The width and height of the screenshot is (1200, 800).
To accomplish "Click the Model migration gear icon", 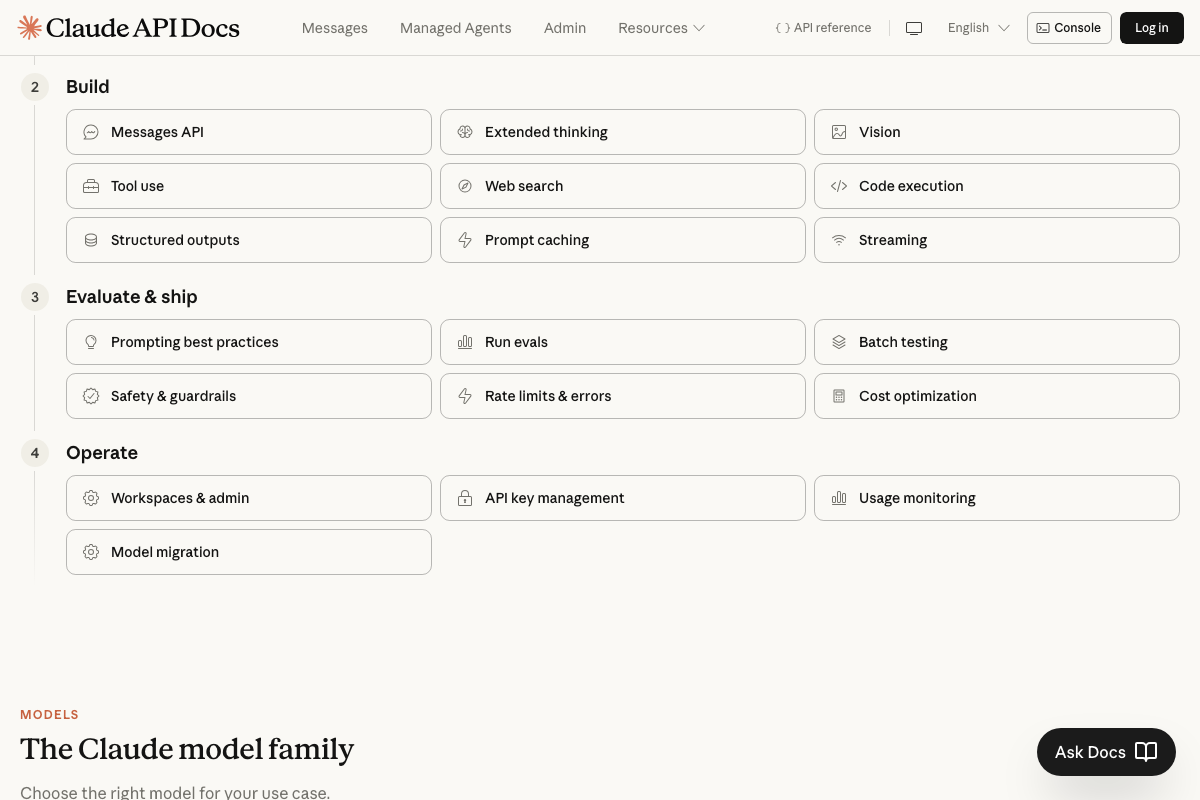I will point(91,552).
